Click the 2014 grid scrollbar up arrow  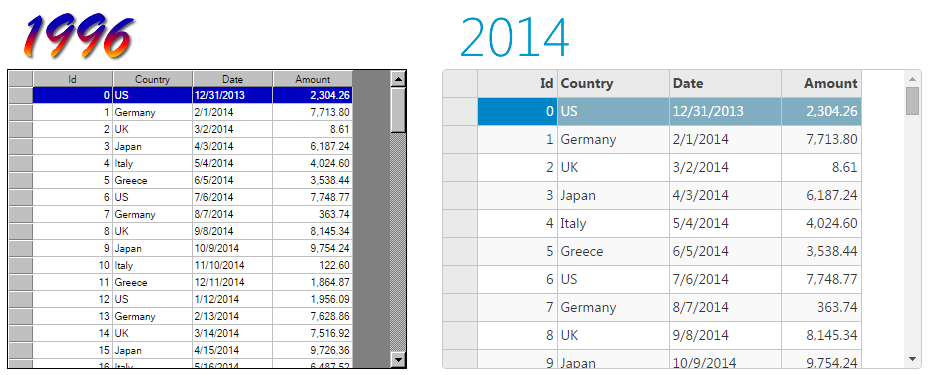[912, 78]
